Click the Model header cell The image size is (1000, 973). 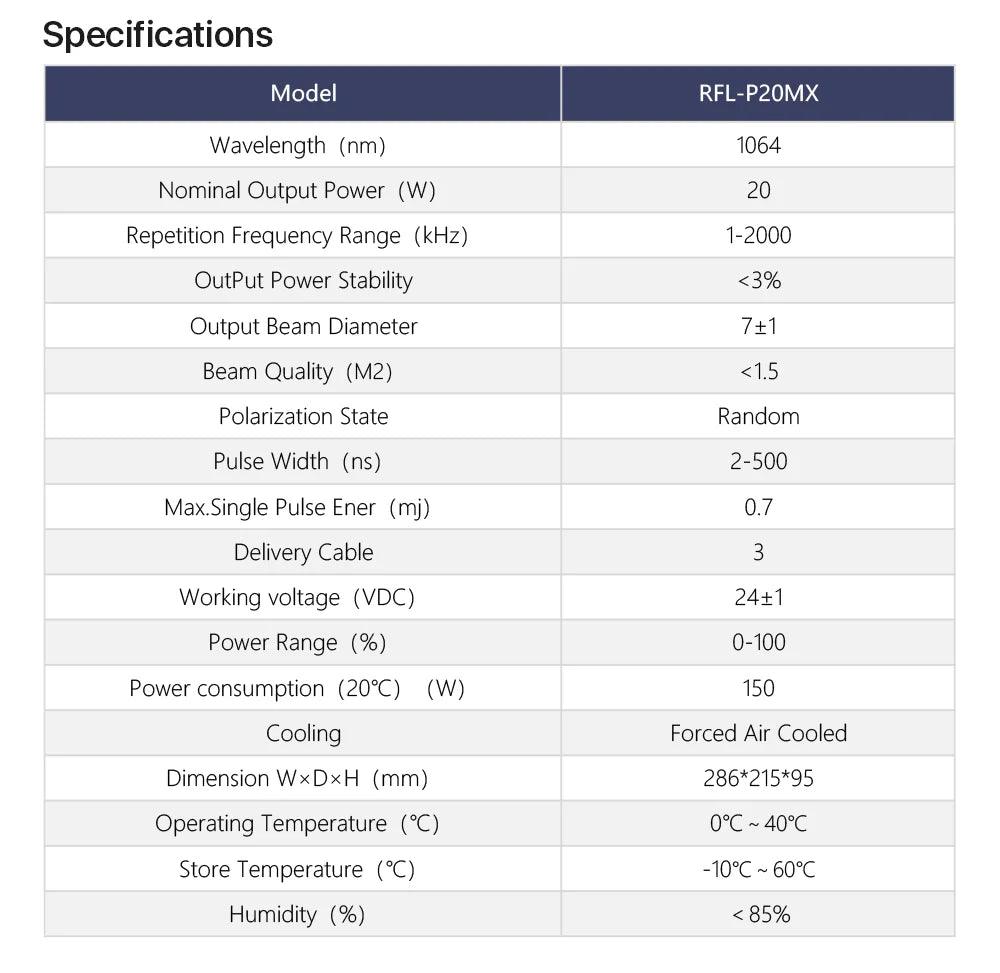pos(303,94)
